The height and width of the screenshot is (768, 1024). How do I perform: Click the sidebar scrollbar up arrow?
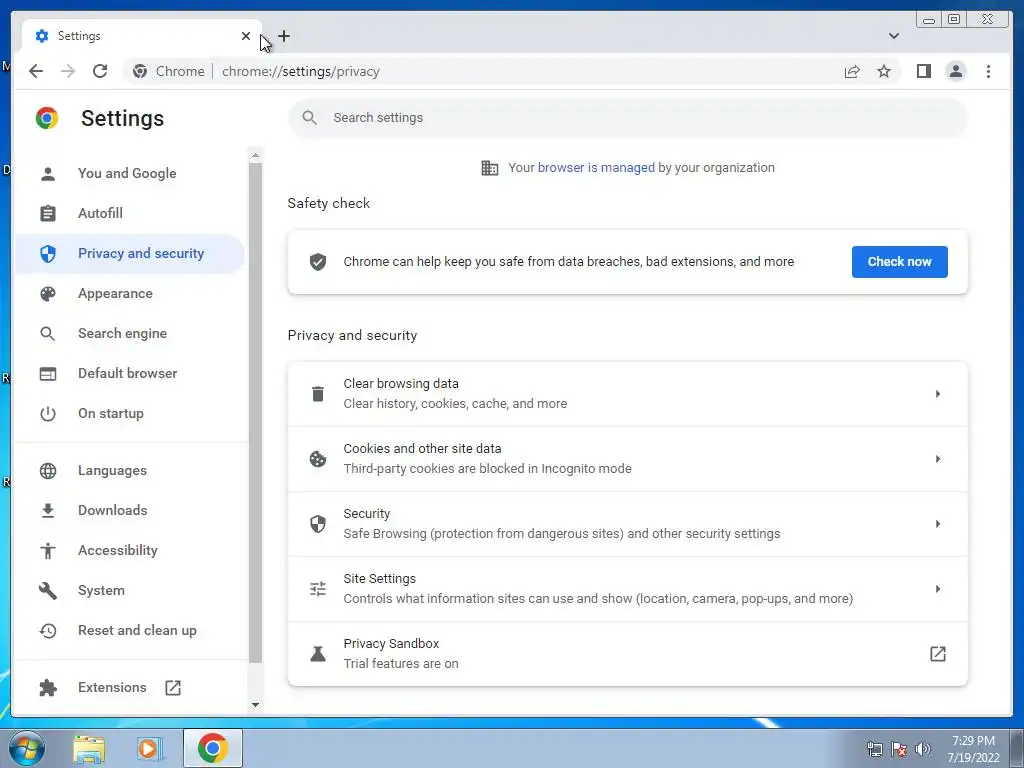(x=255, y=155)
